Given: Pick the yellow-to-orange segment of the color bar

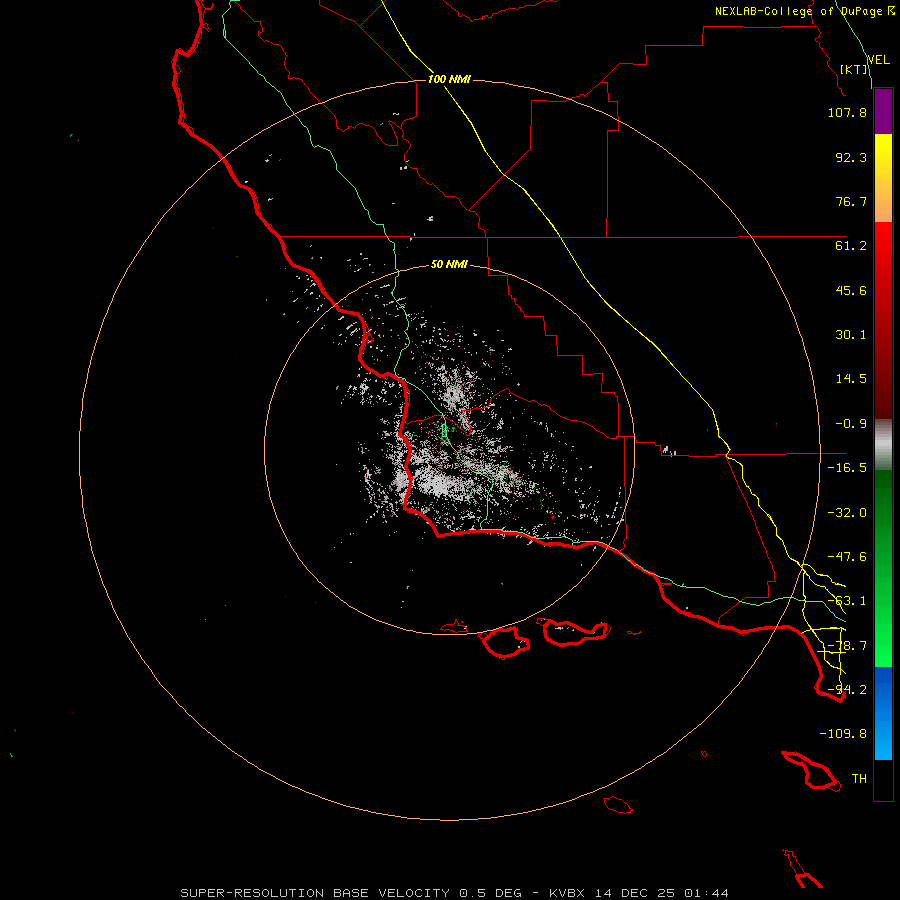Looking at the screenshot, I should point(883,178).
